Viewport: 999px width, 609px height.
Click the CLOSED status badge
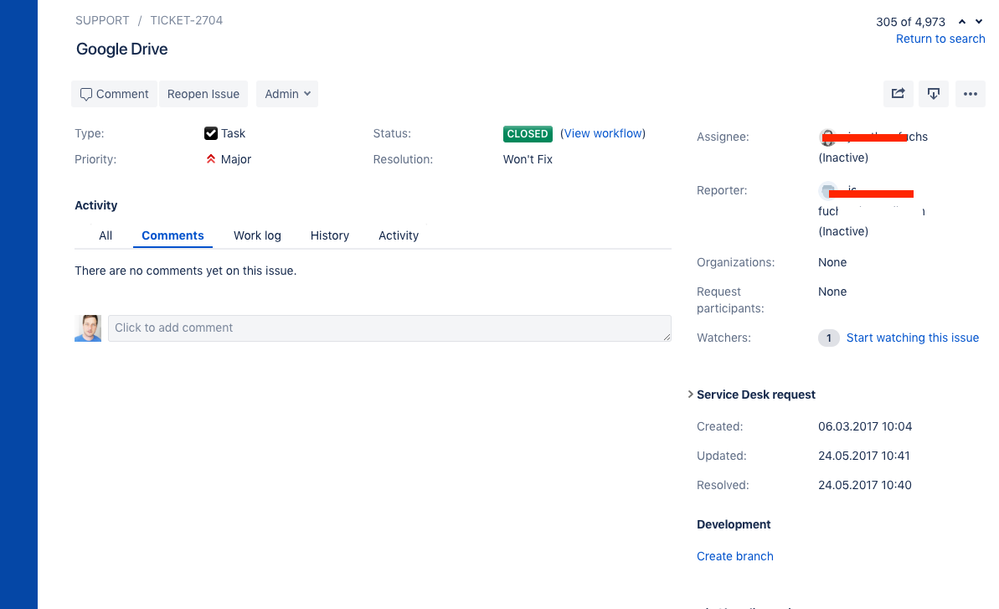(x=528, y=134)
